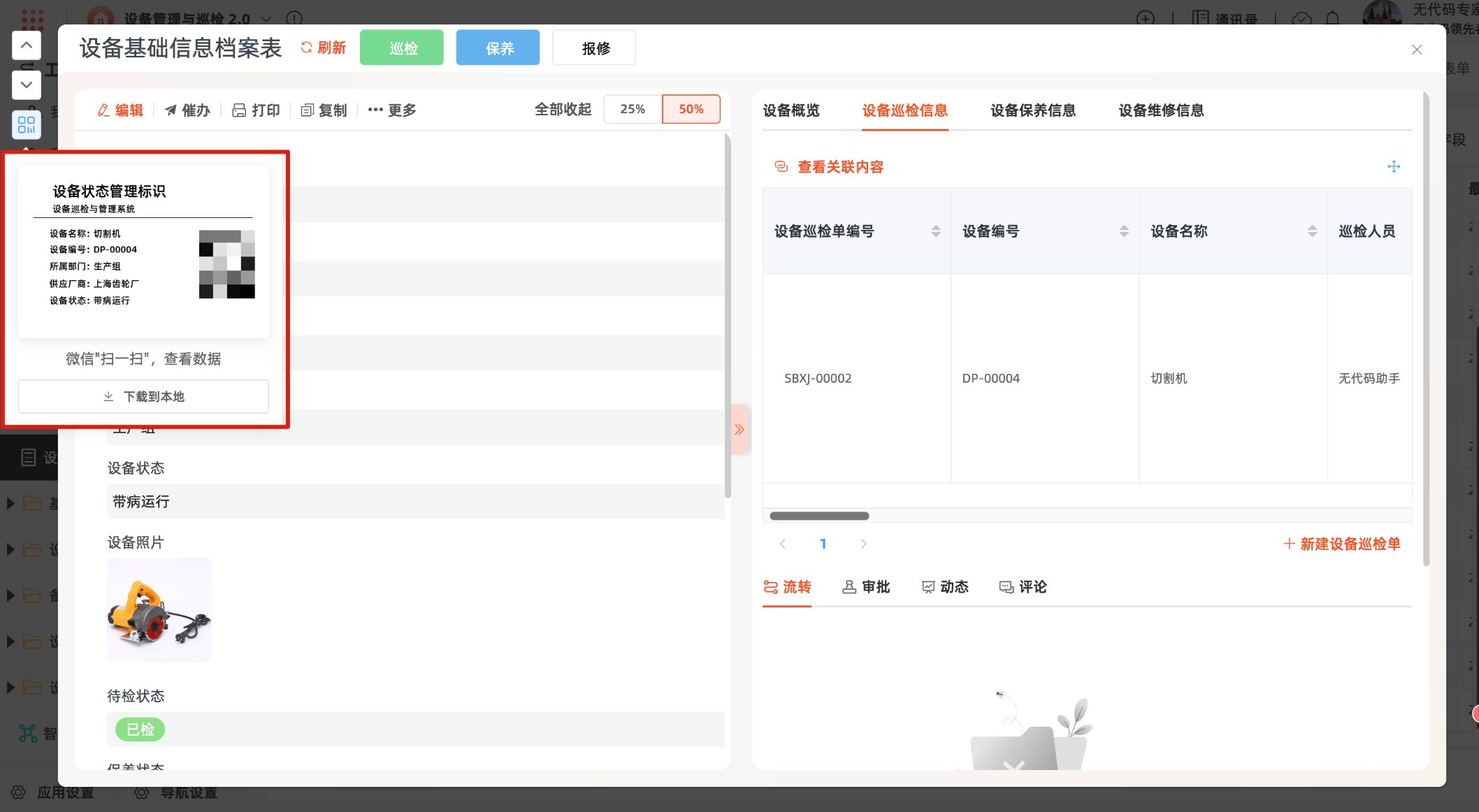1479x812 pixels.
Task: Collapse the right panel with double-chevron handle
Action: pos(739,430)
